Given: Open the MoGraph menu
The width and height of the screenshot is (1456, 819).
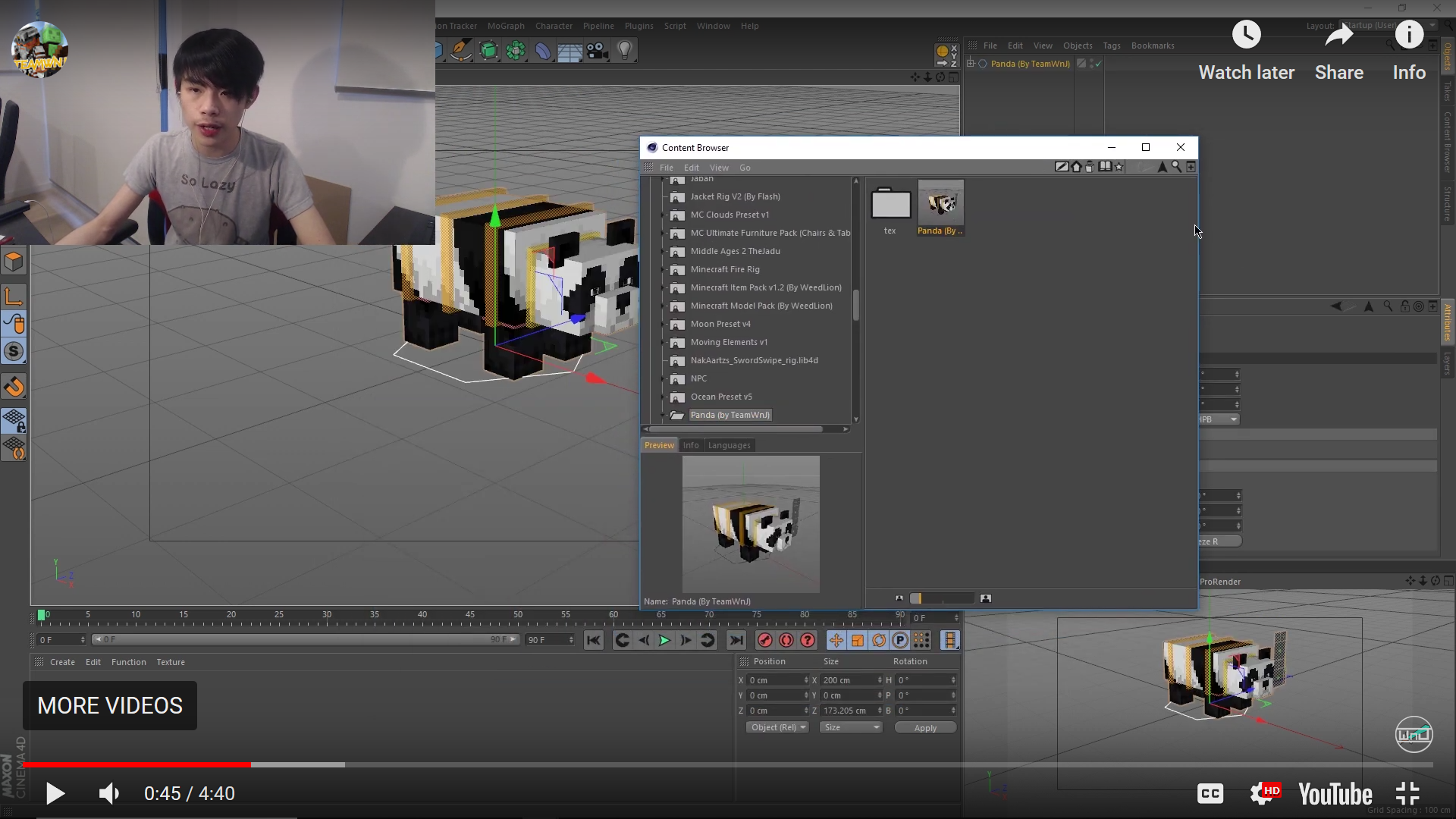Looking at the screenshot, I should (506, 26).
